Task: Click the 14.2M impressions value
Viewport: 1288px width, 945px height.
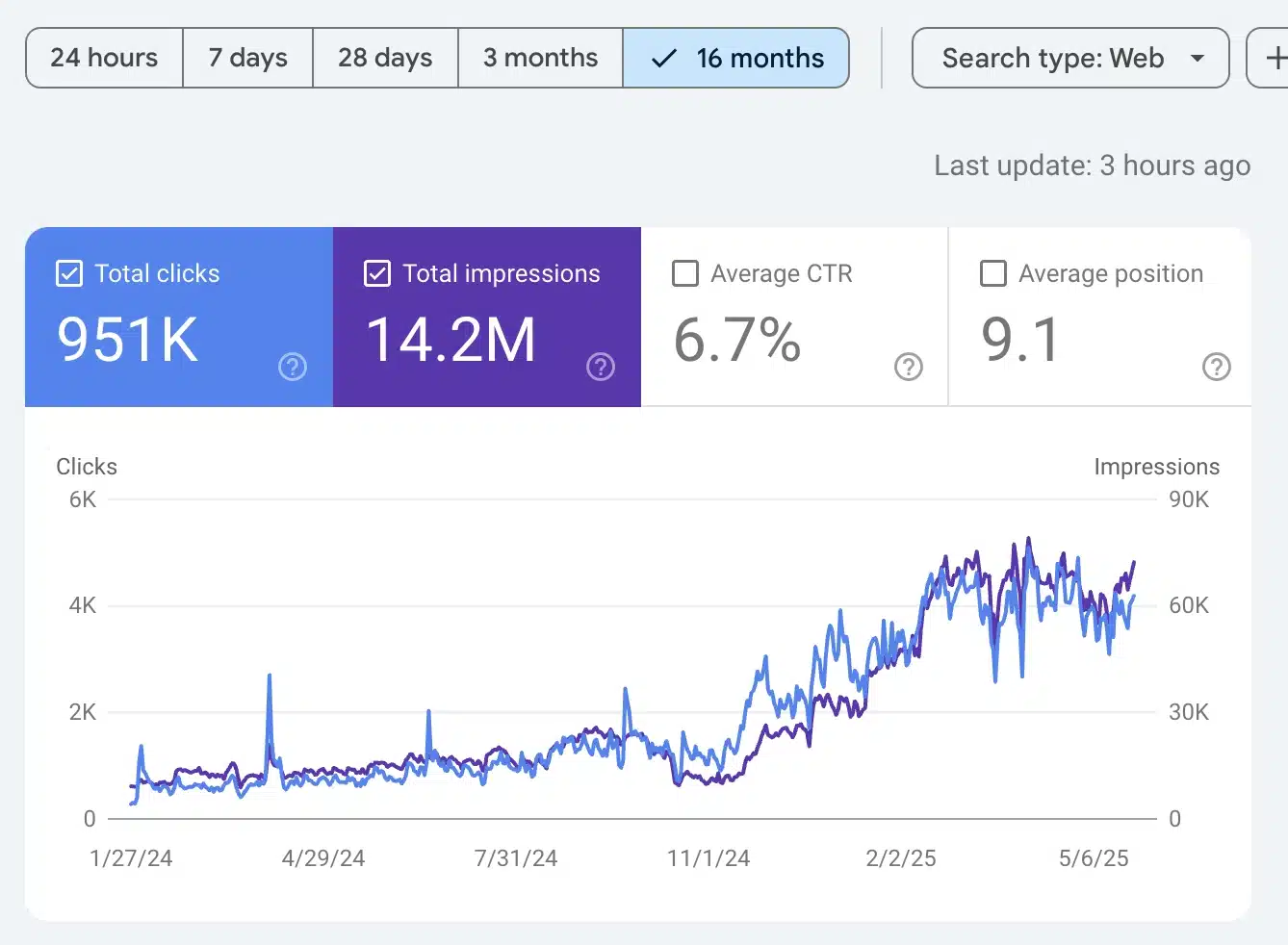Action: pyautogui.click(x=451, y=340)
